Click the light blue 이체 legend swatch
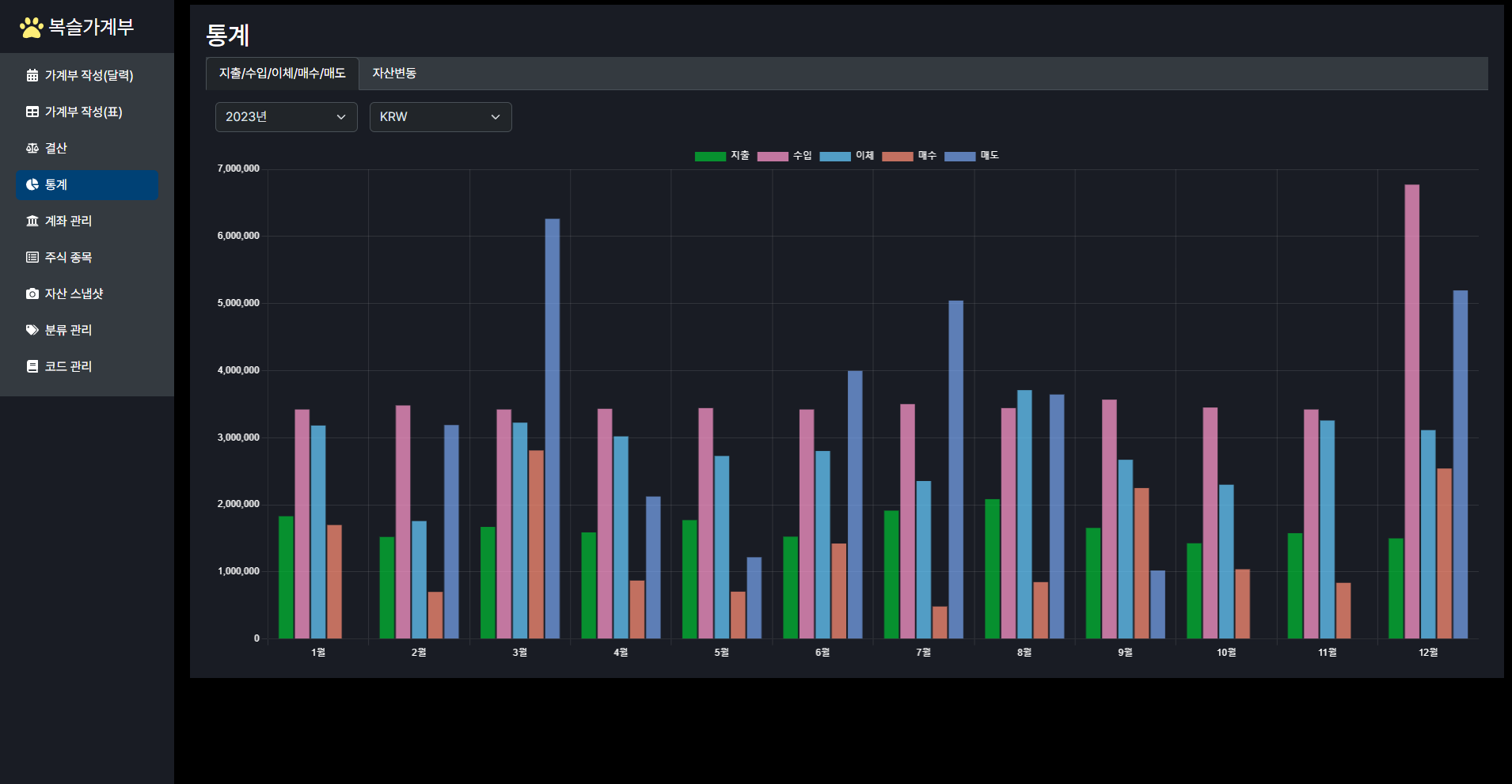This screenshot has height=784, width=1512. [x=835, y=156]
